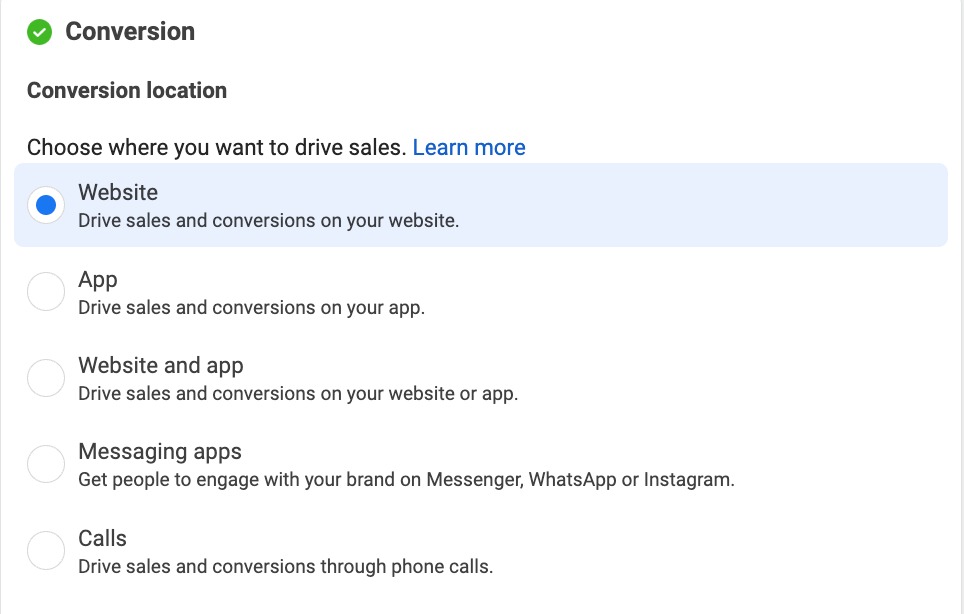The image size is (964, 614).
Task: Click the Conversion location subheading
Action: [127, 91]
